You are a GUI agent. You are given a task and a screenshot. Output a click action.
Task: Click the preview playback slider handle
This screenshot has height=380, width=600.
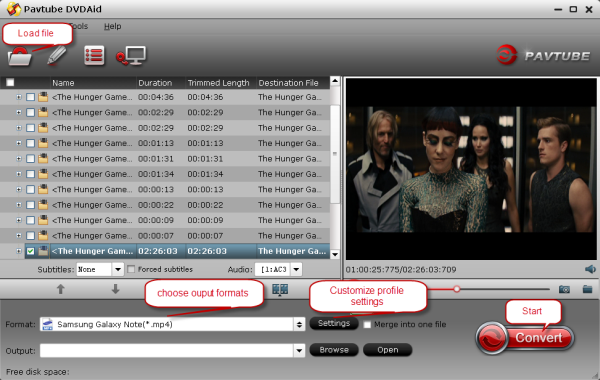(457, 289)
